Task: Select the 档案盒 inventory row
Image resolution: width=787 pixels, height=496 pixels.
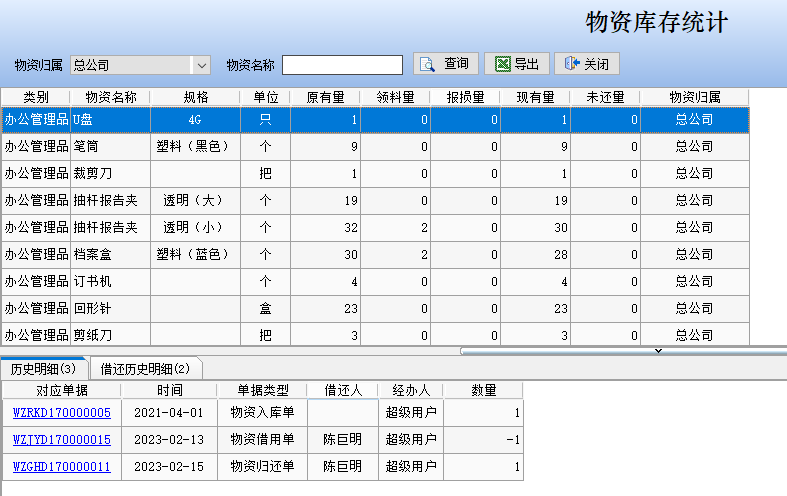Action: click(x=110, y=255)
